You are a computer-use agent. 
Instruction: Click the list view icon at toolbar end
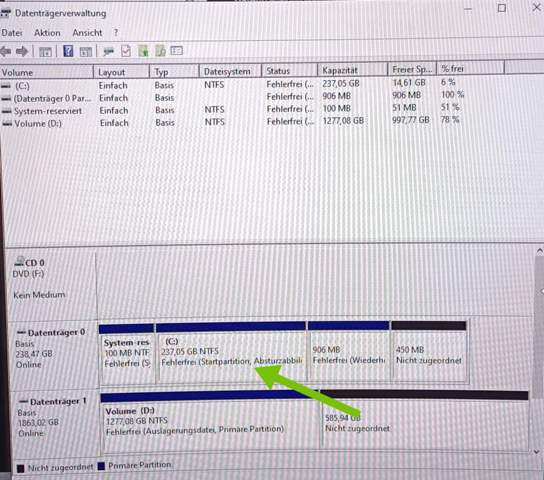pos(177,51)
